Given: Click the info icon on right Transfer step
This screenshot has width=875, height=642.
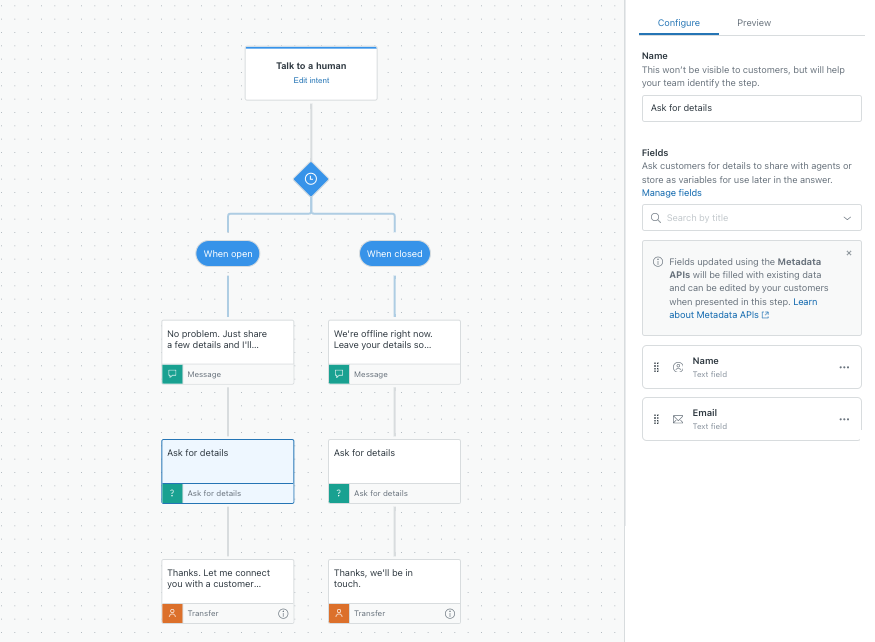Looking at the screenshot, I should click(x=449, y=613).
